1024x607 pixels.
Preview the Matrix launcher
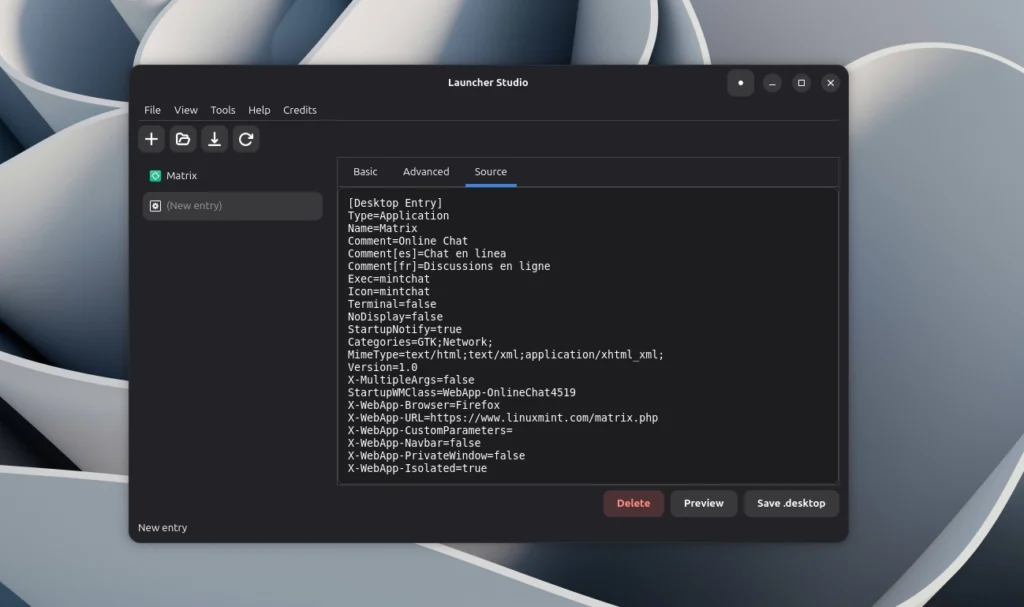(x=703, y=503)
